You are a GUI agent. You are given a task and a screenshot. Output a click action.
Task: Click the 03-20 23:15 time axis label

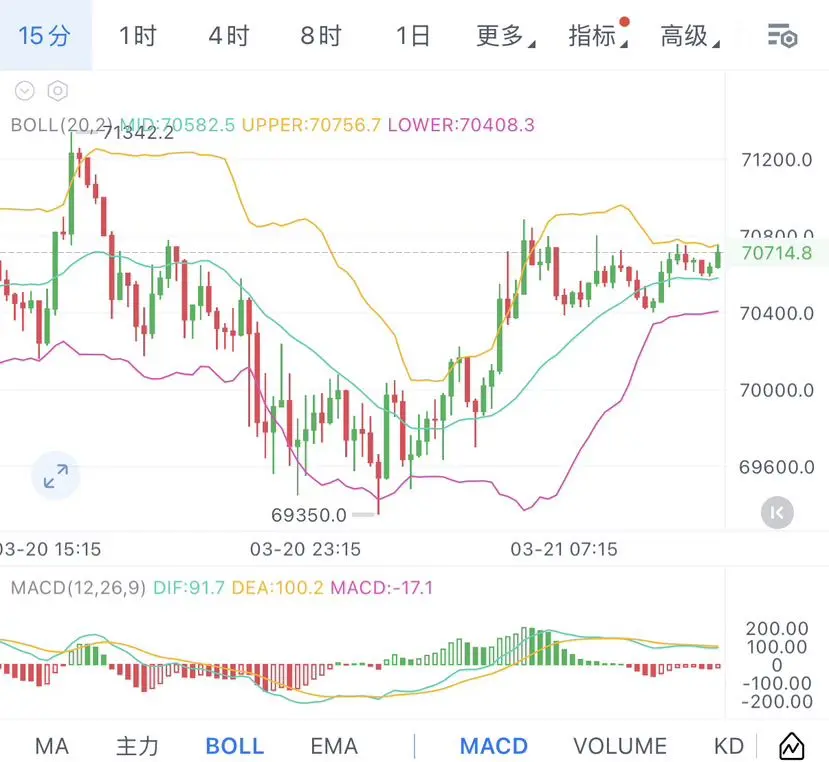point(305,549)
